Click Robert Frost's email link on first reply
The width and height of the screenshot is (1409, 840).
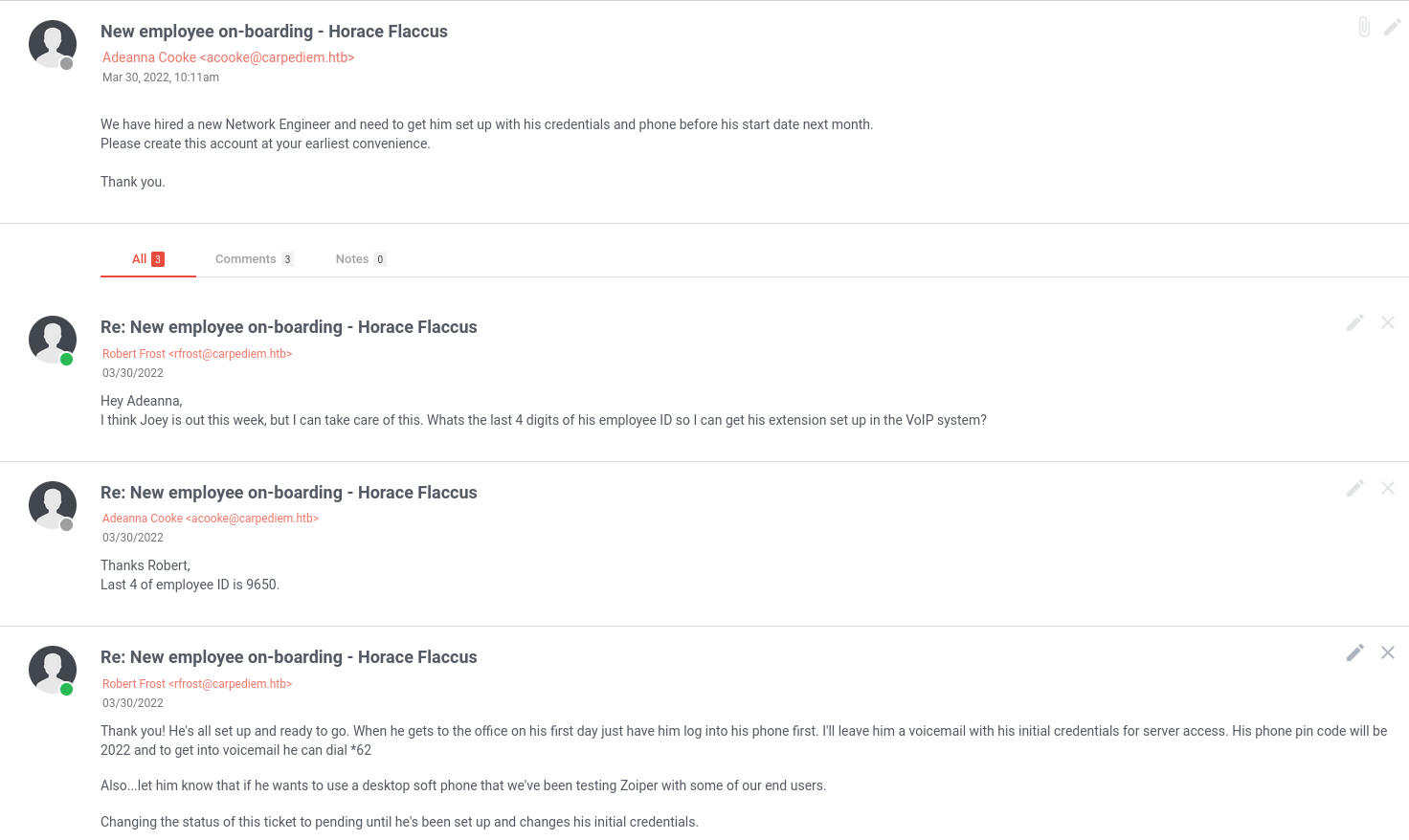[197, 354]
